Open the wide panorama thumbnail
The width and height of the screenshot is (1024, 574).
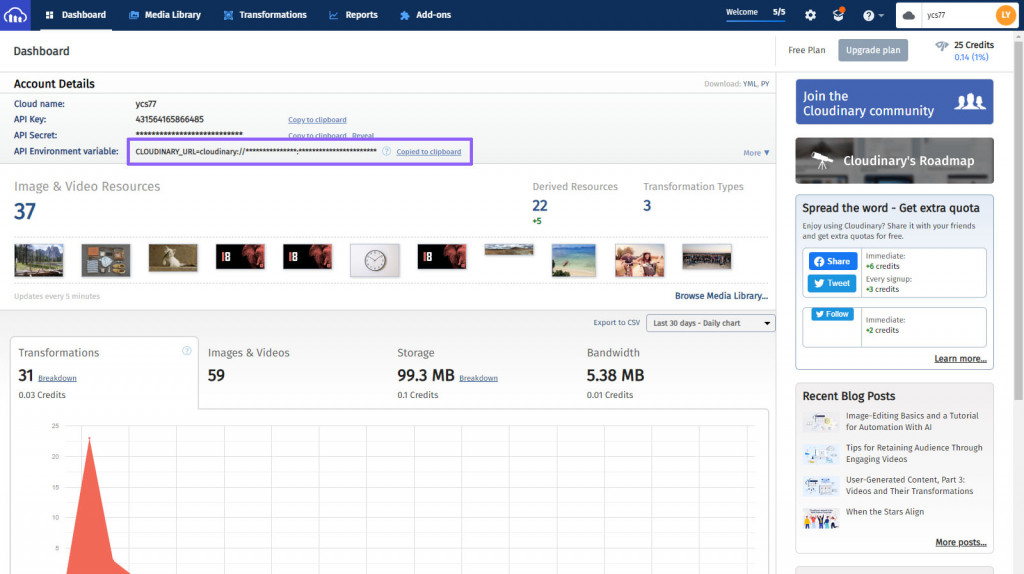click(509, 249)
